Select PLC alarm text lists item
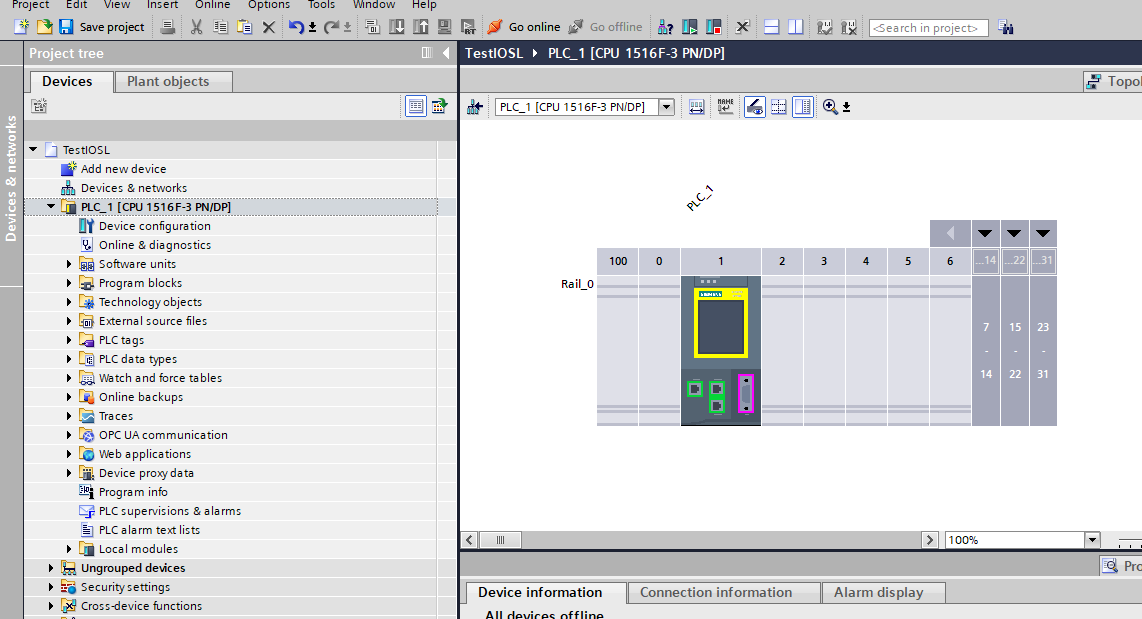 [149, 529]
